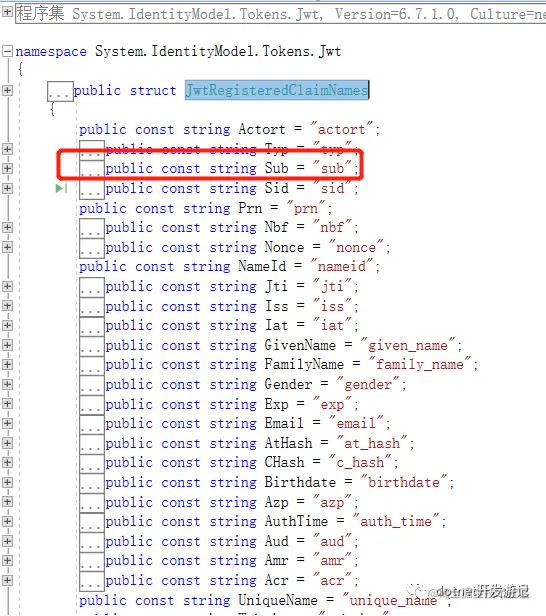Expand margin plus beside the AuthTime constant
The width and height of the screenshot is (546, 616).
click(7, 521)
